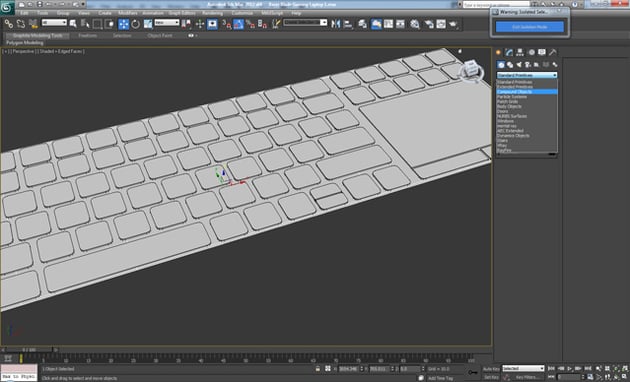Collapse the Standard Primitives category dropdown

click(x=527, y=75)
